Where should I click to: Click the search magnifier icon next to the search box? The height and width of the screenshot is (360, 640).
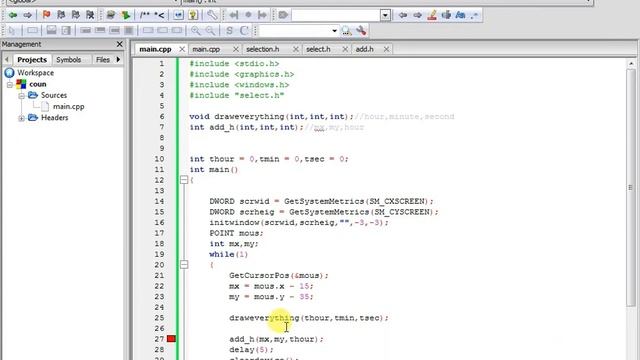tap(346, 31)
